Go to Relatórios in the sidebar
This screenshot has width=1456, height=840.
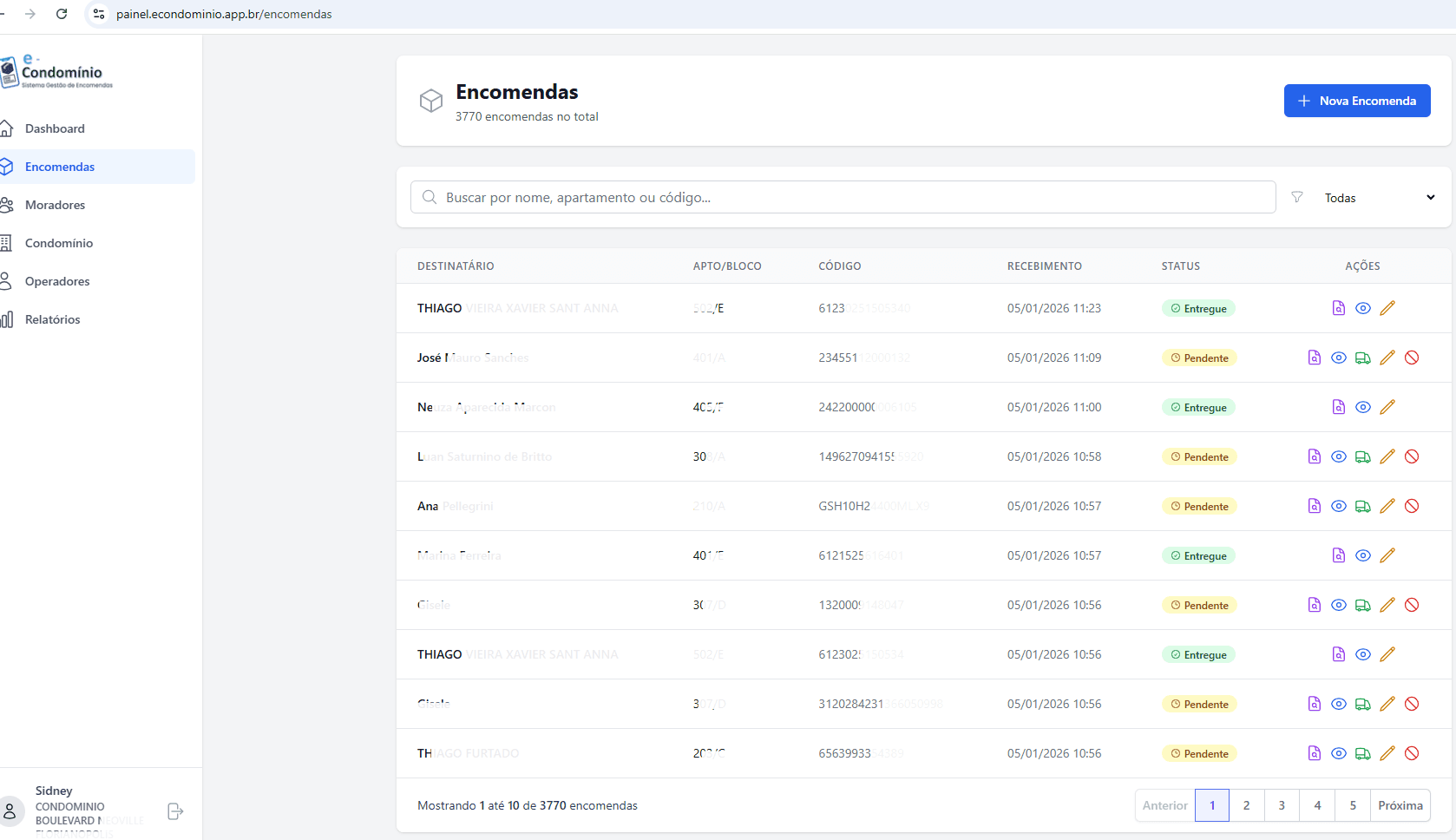tap(52, 319)
